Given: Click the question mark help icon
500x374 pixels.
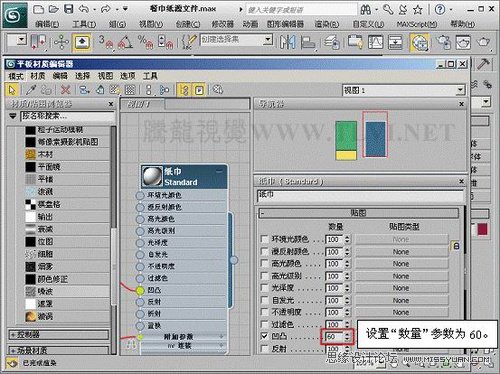Looking at the screenshot, I should 440,9.
